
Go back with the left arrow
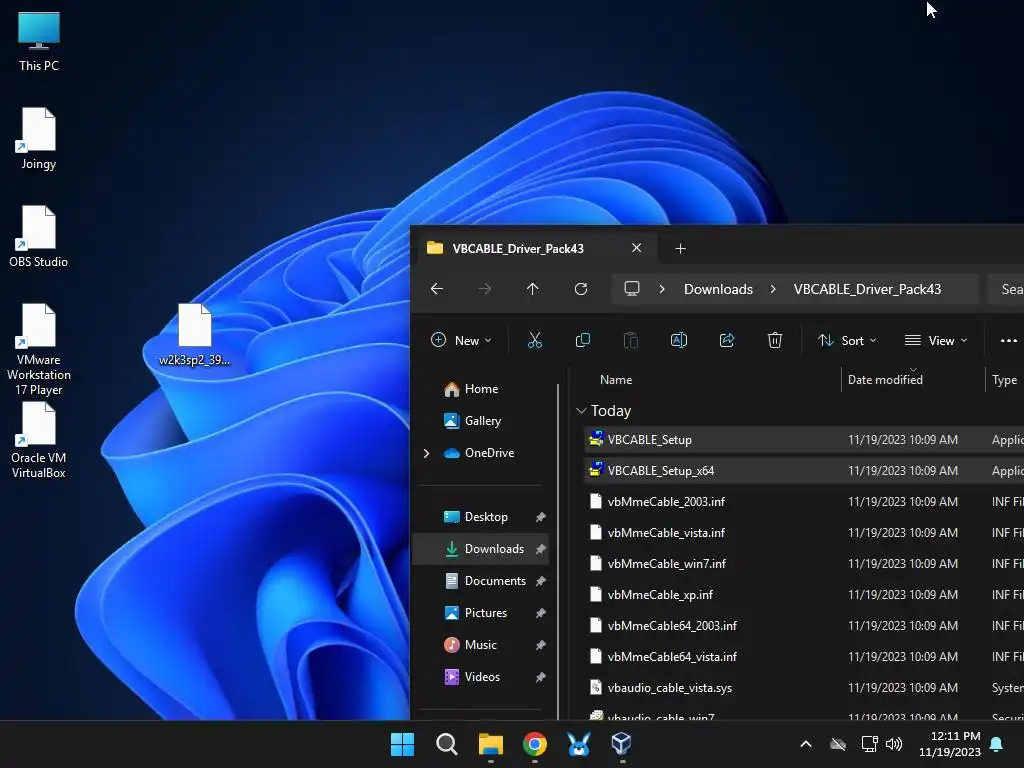click(437, 289)
